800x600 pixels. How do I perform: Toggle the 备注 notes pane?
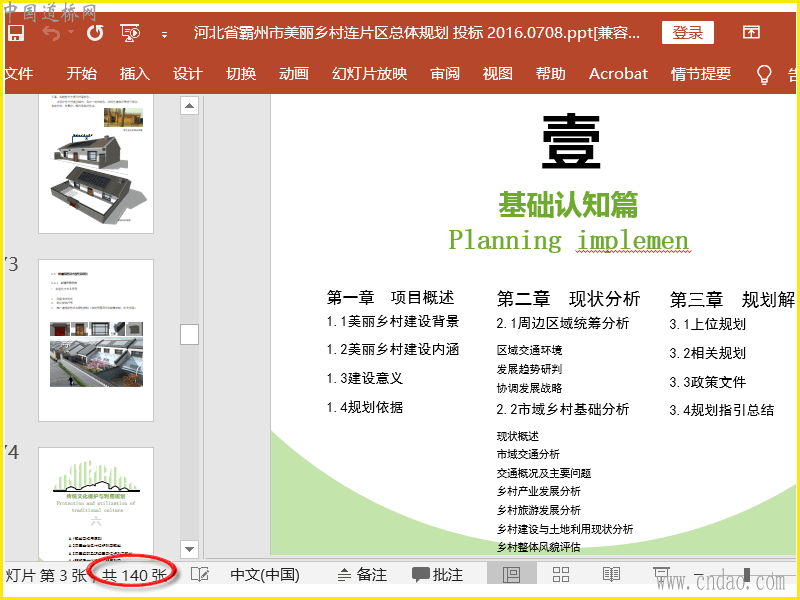[363, 575]
